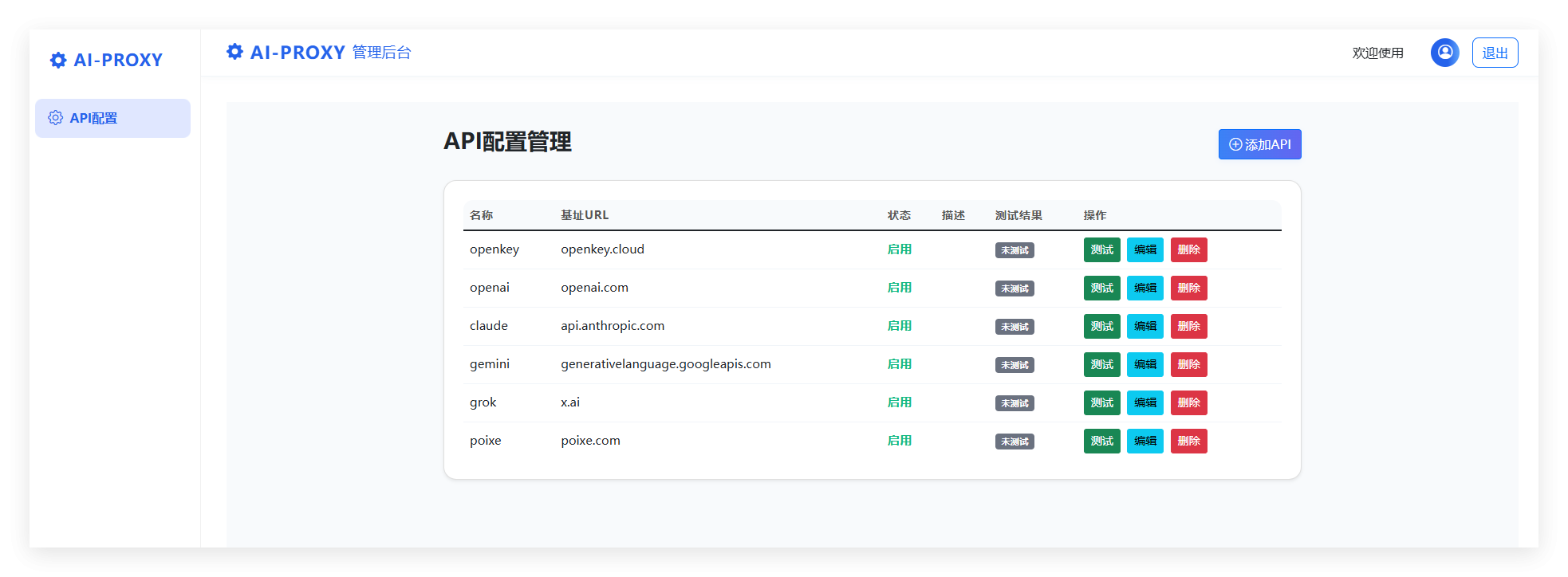Viewport: 1568px width, 577px height.
Task: Click the 未测试 badge in openkey row
Action: coord(1014,250)
